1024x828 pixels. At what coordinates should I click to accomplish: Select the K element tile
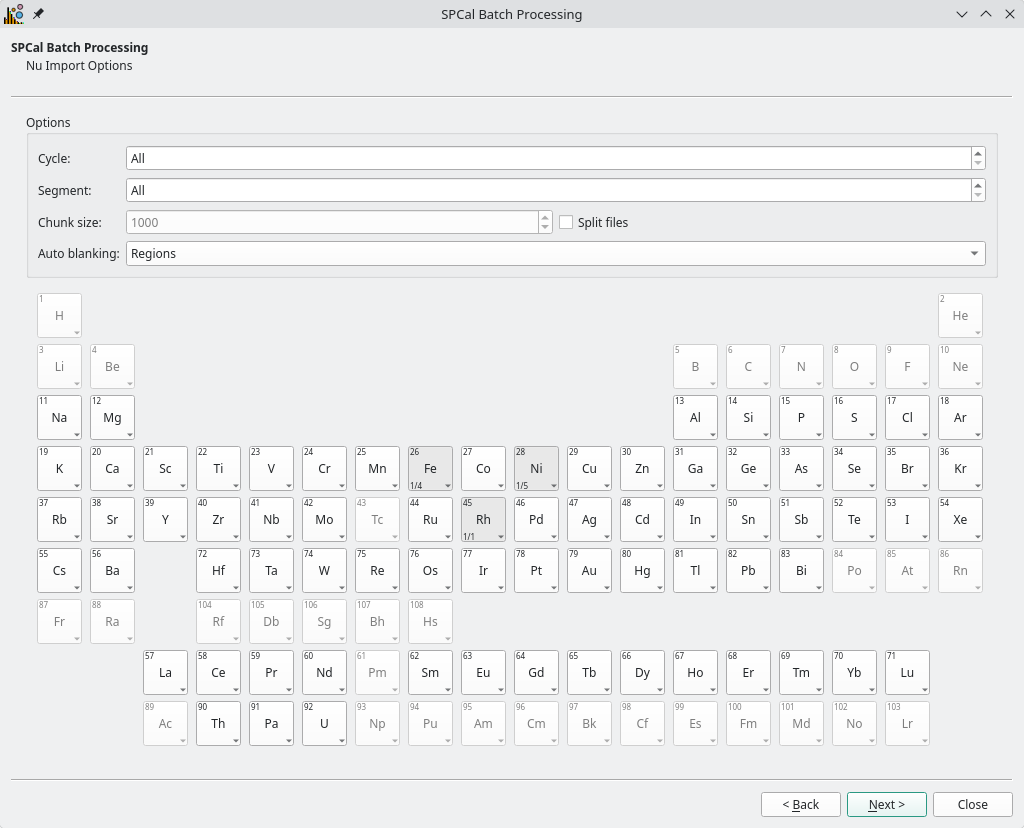click(59, 468)
